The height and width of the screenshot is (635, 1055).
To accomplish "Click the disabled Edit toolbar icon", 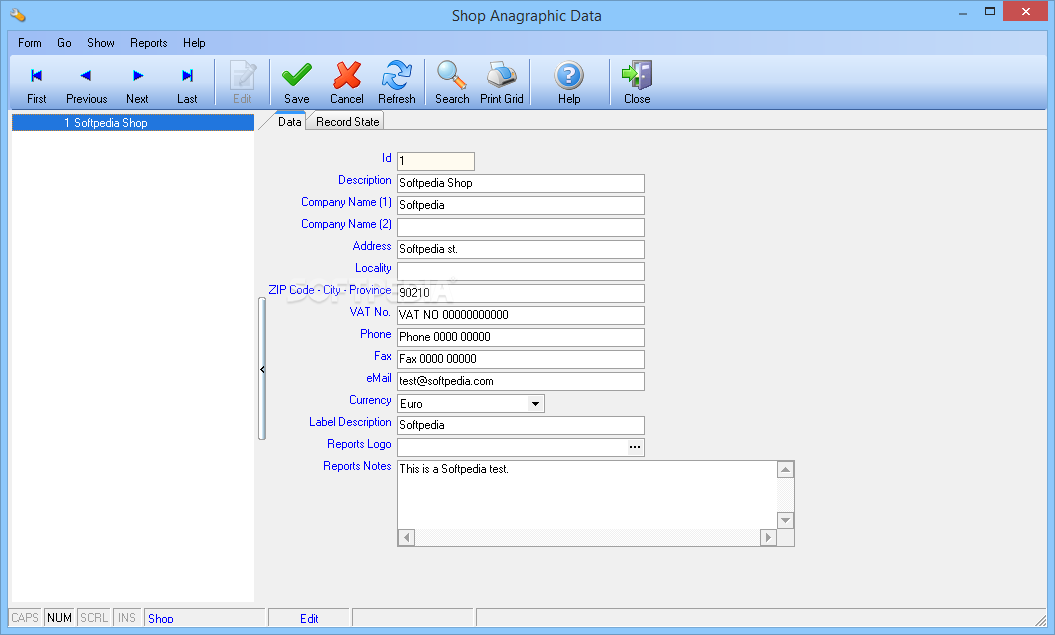I will [242, 83].
